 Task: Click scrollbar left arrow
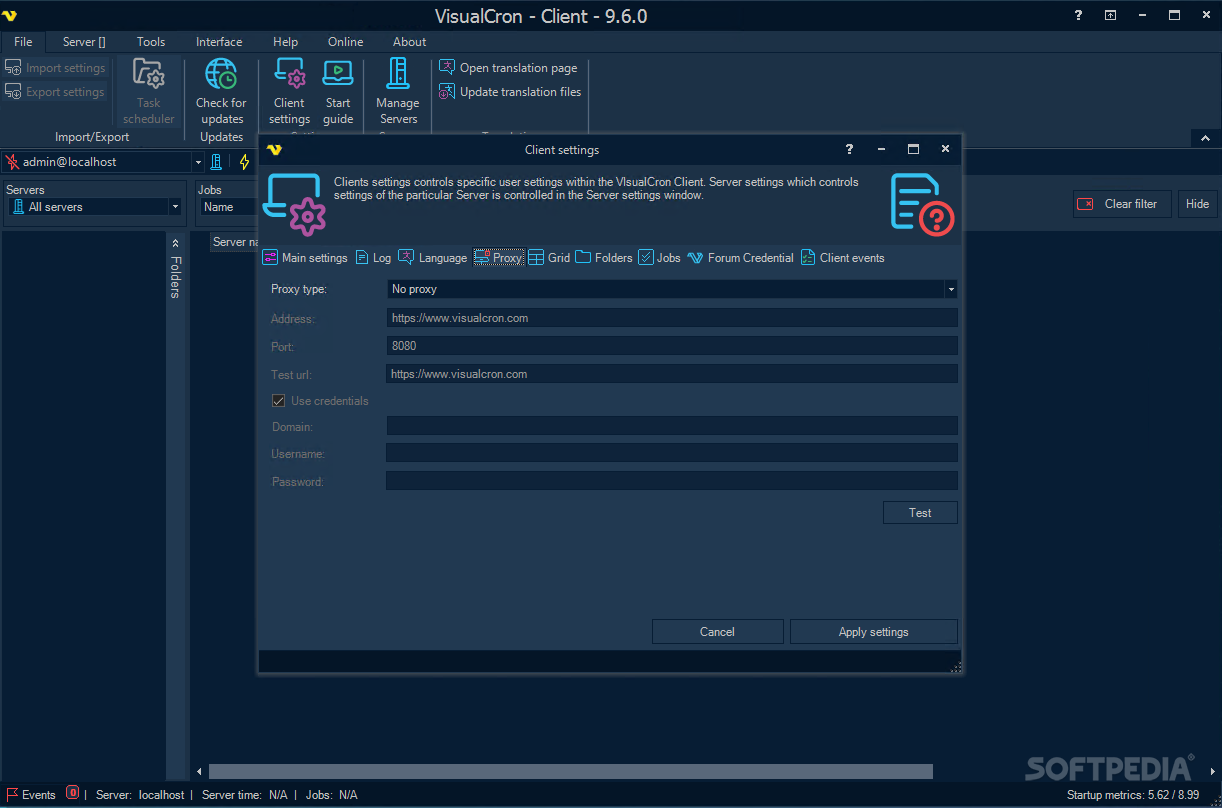click(x=199, y=771)
